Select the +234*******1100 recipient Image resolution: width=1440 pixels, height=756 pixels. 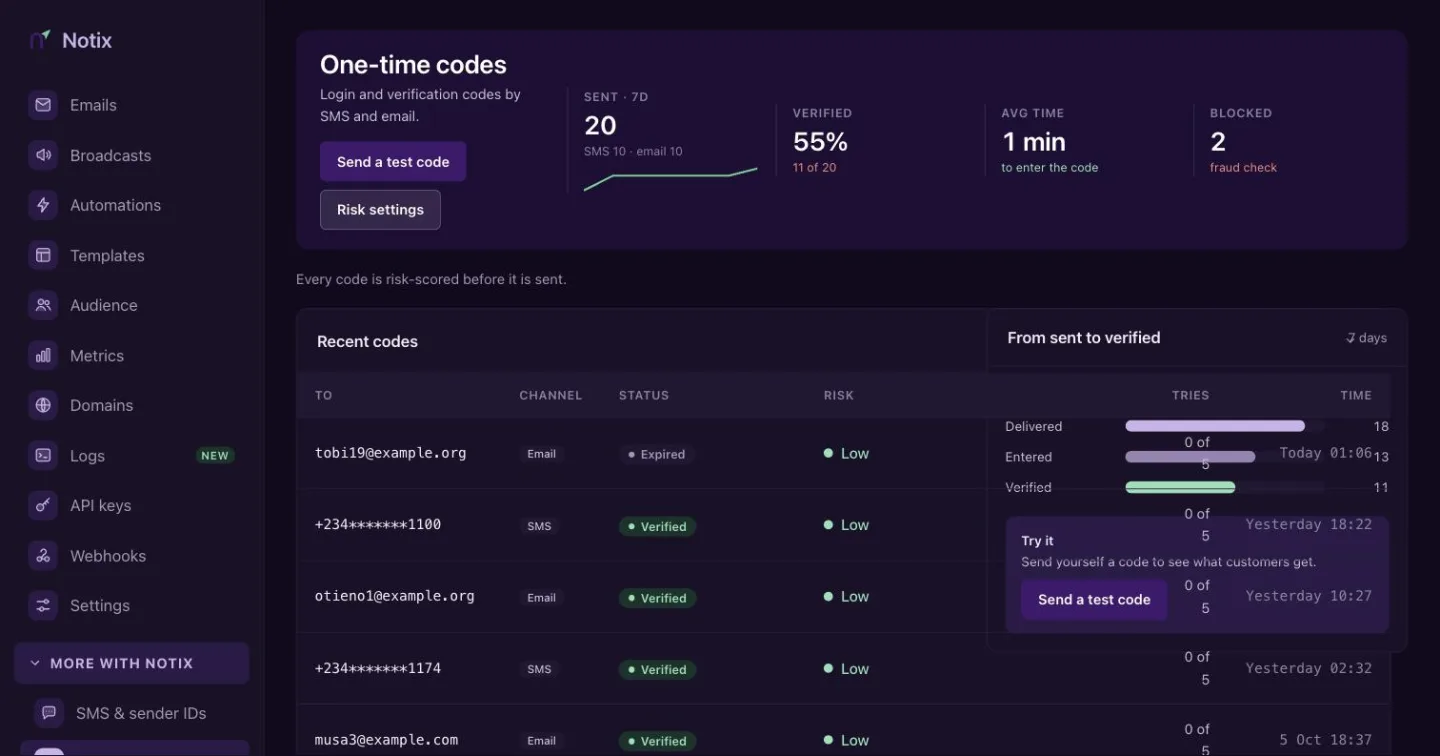[x=378, y=524]
